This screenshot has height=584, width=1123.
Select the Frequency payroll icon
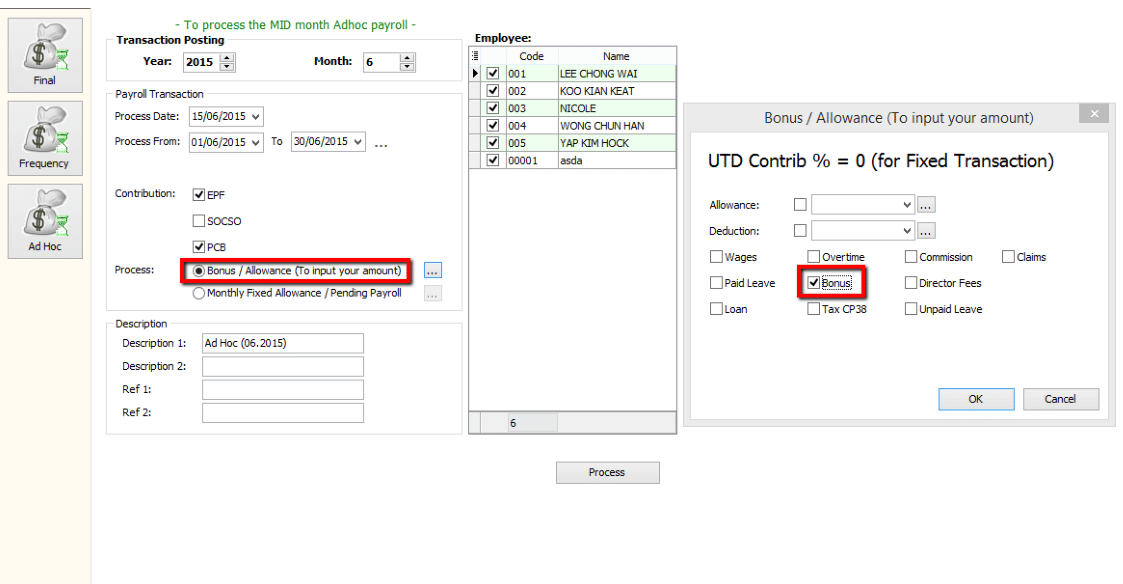click(45, 136)
